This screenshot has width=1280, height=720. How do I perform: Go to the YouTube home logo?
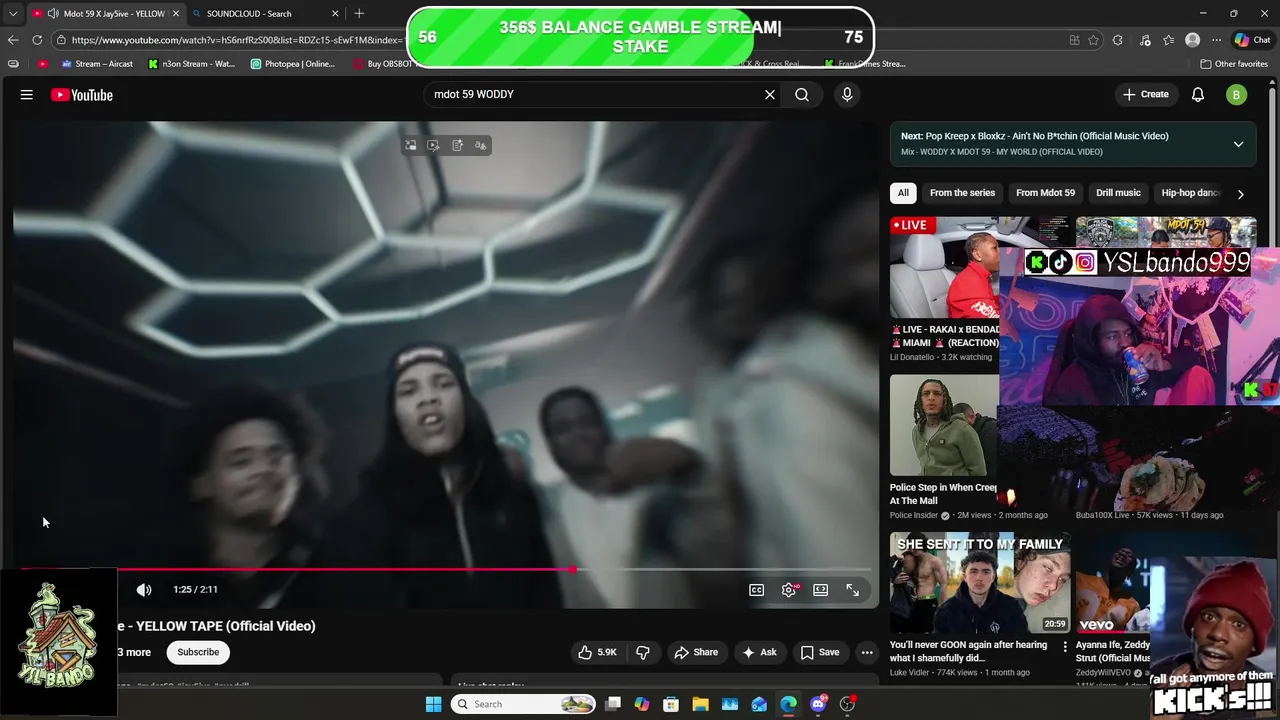(82, 95)
